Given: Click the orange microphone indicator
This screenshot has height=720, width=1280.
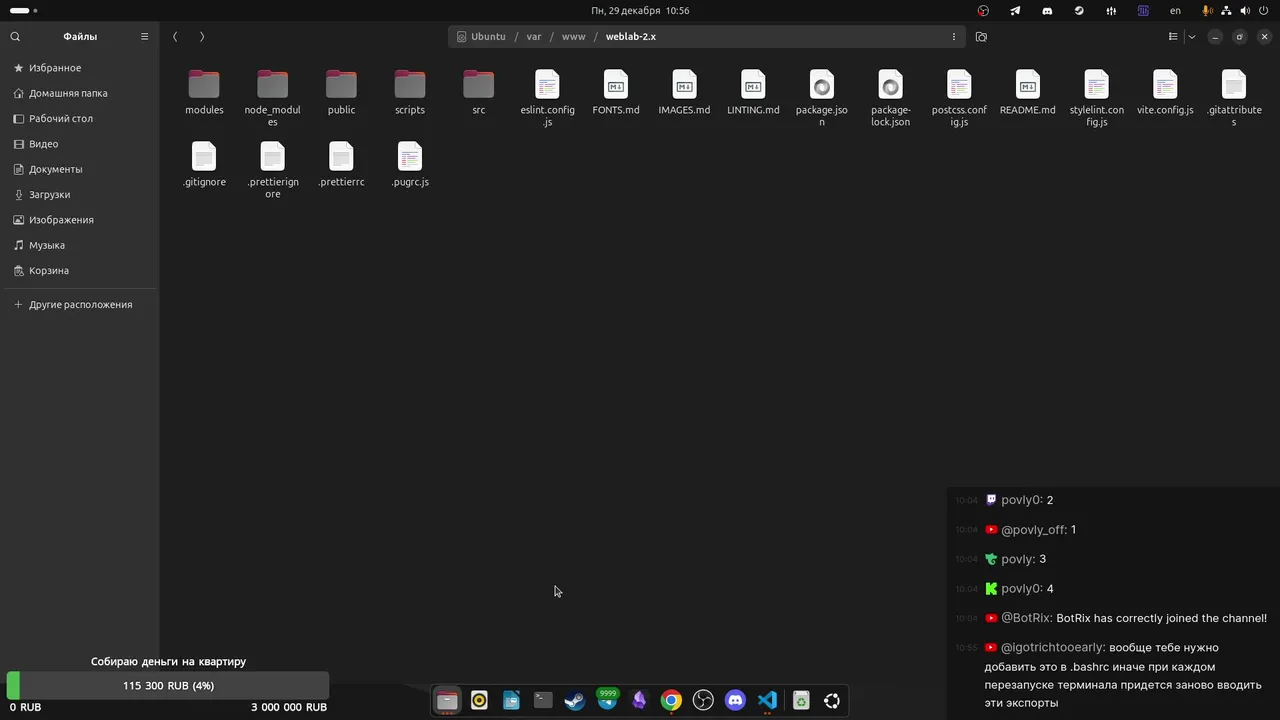Looking at the screenshot, I should [1207, 10].
